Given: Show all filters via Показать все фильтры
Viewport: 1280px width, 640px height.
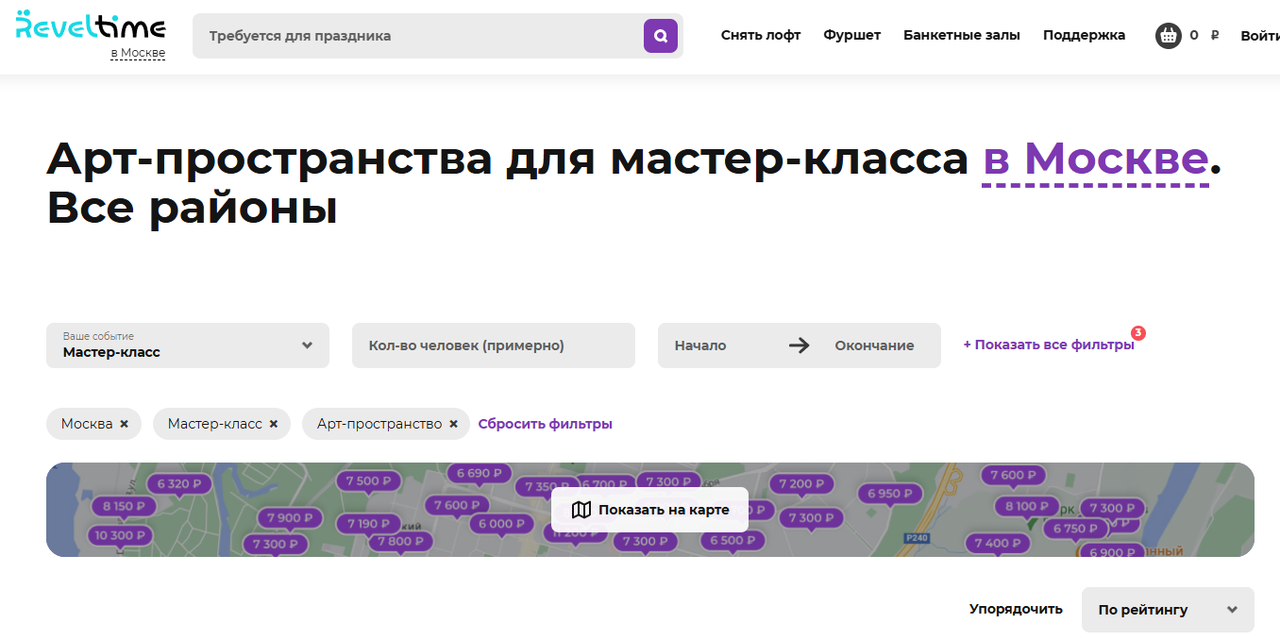Looking at the screenshot, I should tap(1048, 345).
